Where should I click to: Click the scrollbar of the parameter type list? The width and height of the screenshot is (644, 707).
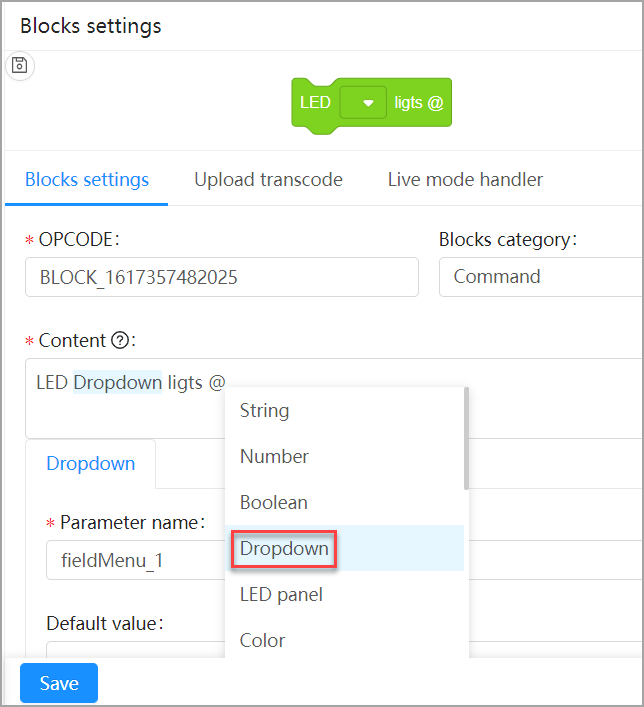pos(465,439)
